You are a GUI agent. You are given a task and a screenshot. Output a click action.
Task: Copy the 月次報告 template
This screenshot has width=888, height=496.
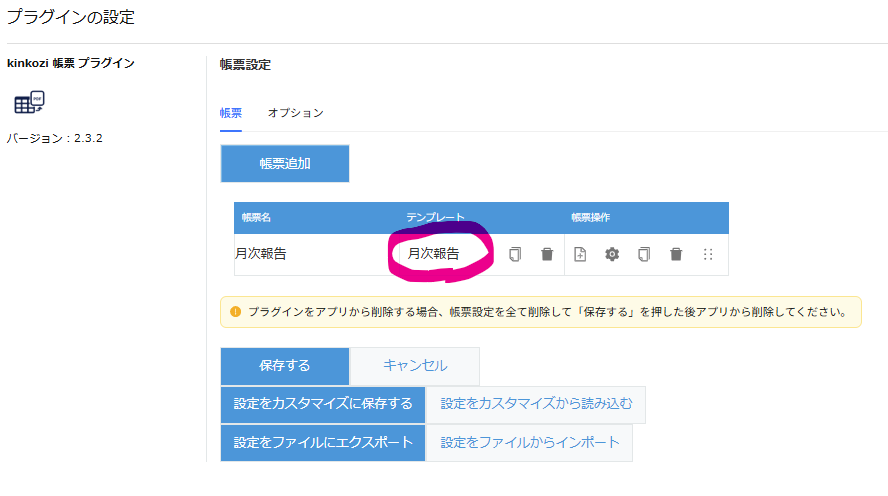pos(515,254)
